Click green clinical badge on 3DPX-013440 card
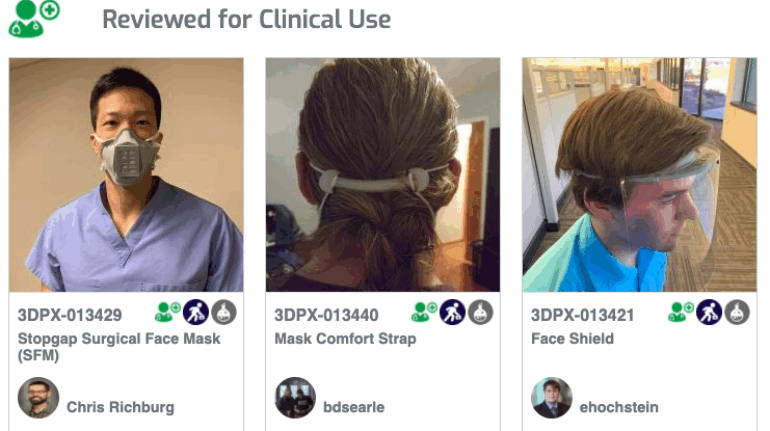The image size is (770, 431). 424,312
